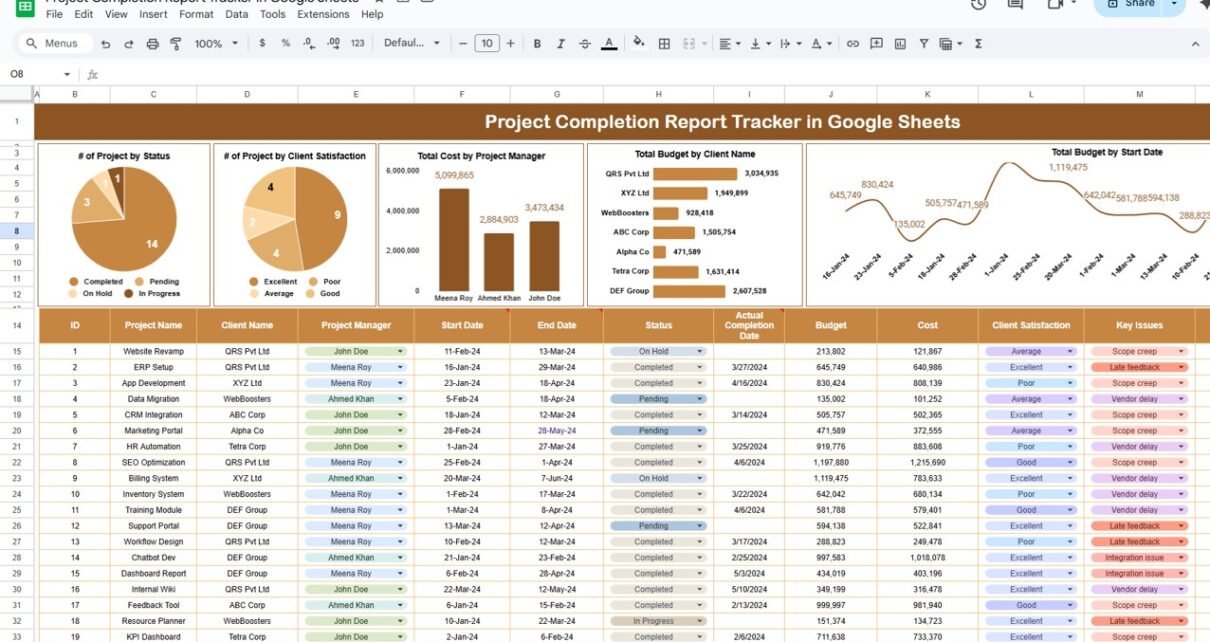This screenshot has height=642, width=1210.
Task: Open the text color picker
Action: point(609,44)
